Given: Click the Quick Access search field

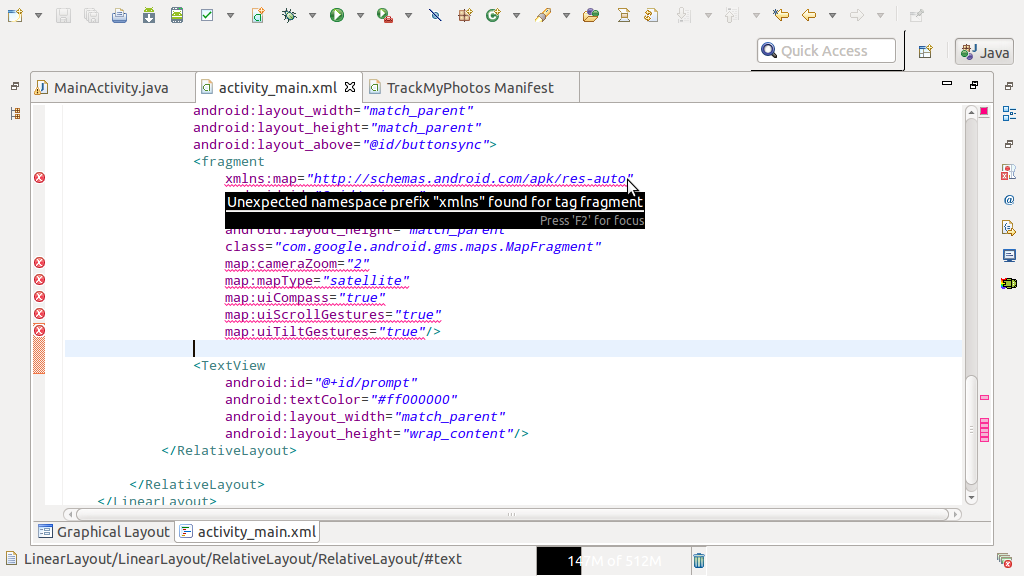Looking at the screenshot, I should click(x=825, y=51).
